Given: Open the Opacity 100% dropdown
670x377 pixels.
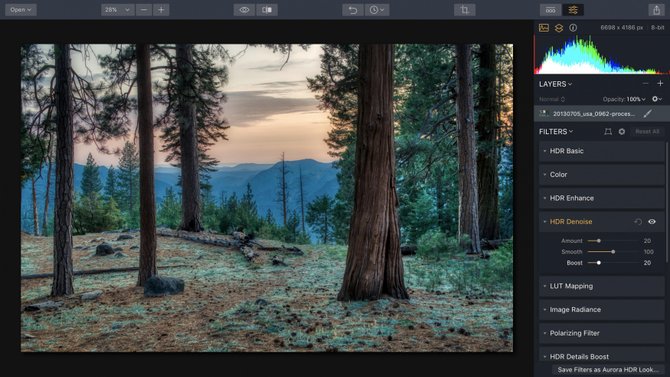Looking at the screenshot, I should [x=624, y=99].
